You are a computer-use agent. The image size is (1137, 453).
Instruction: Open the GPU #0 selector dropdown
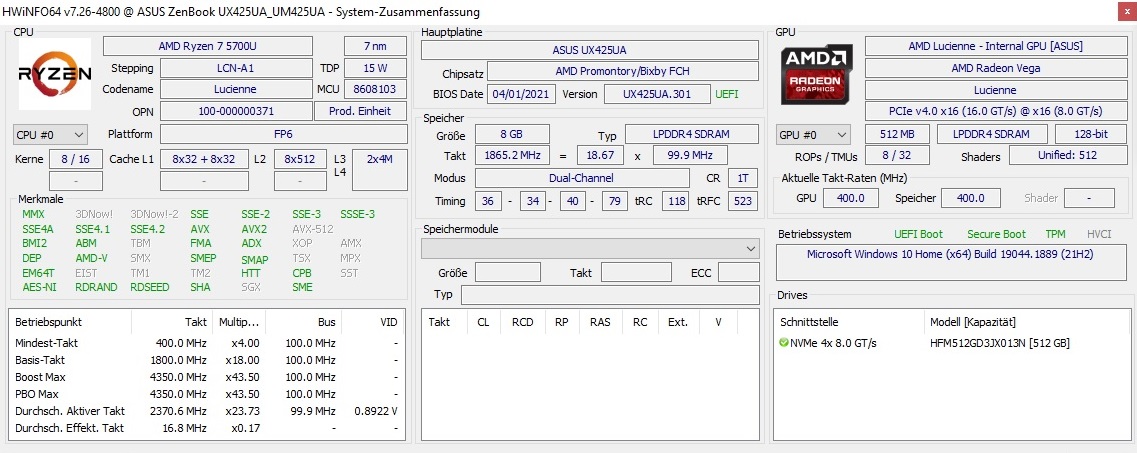(813, 134)
